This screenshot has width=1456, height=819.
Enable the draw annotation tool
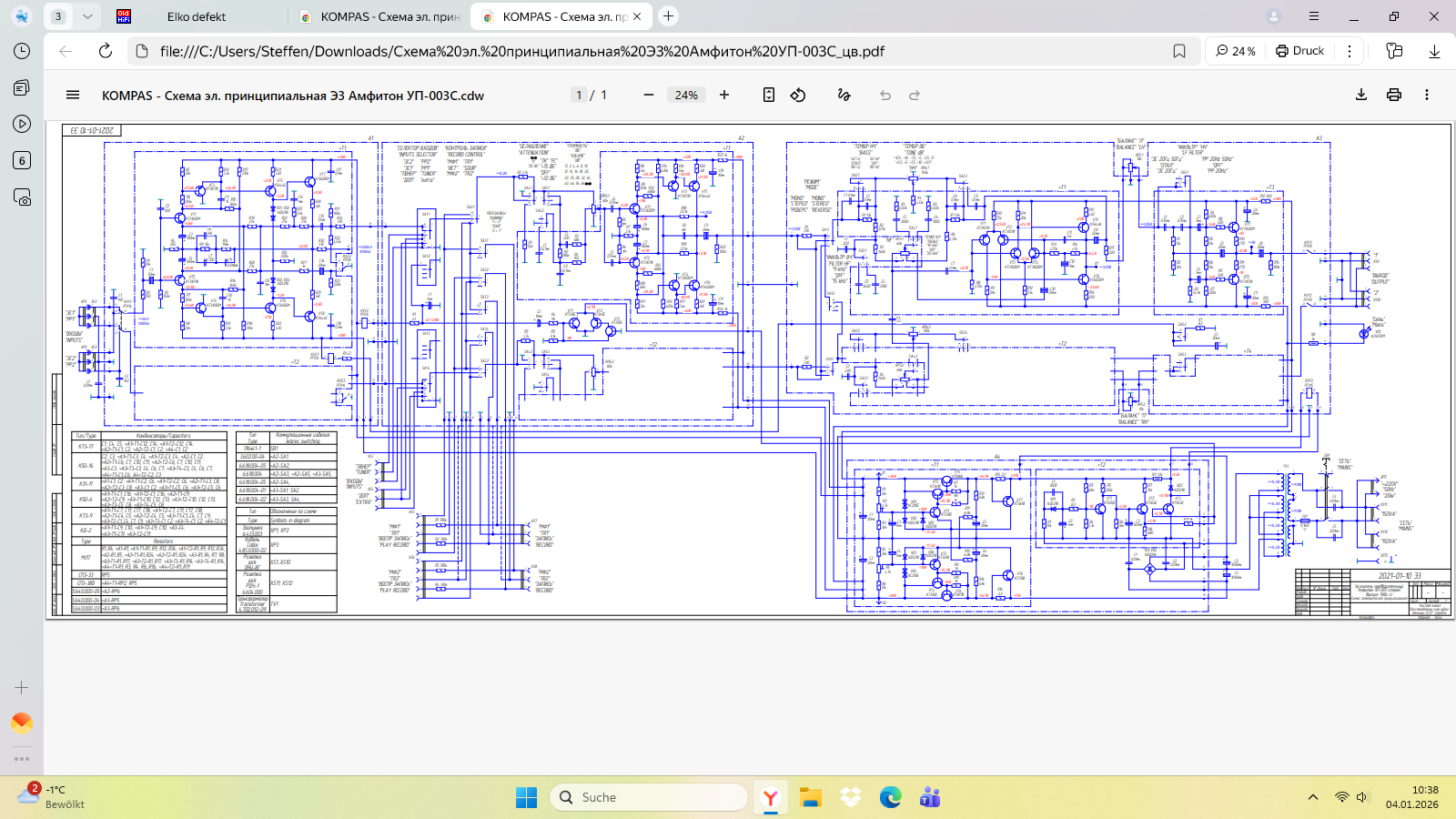(844, 95)
